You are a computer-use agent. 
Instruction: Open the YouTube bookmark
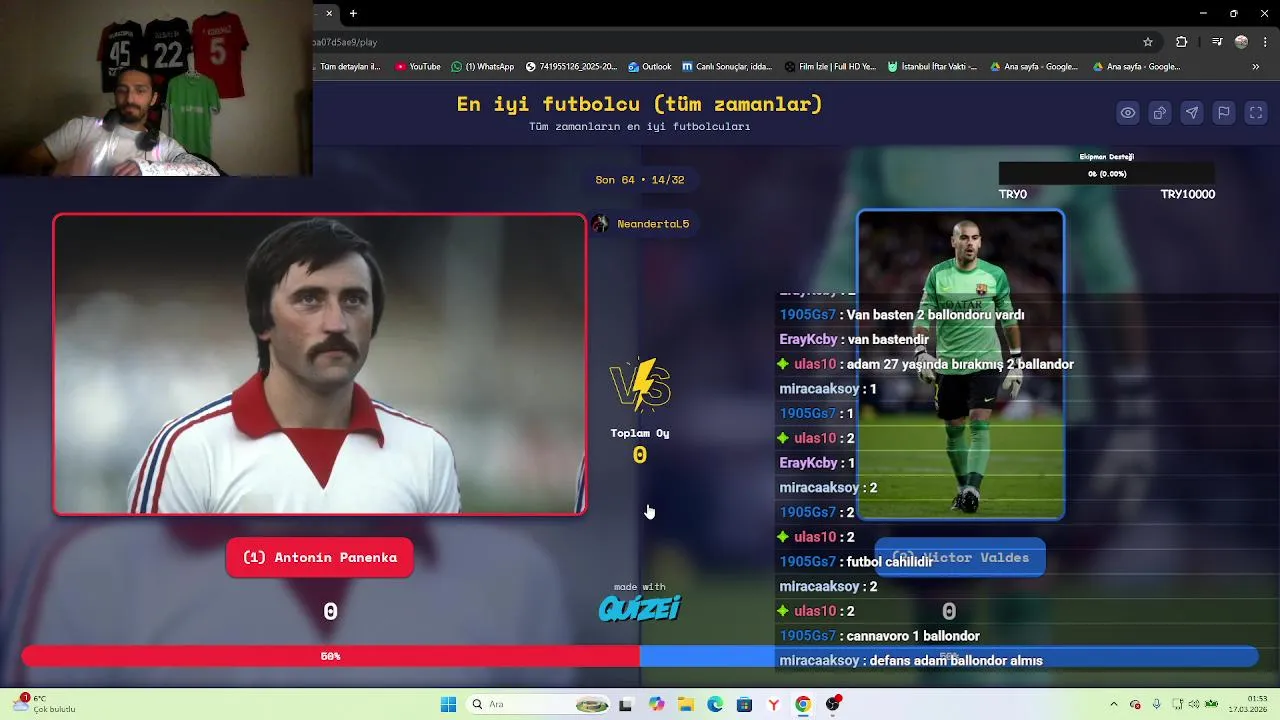[417, 67]
